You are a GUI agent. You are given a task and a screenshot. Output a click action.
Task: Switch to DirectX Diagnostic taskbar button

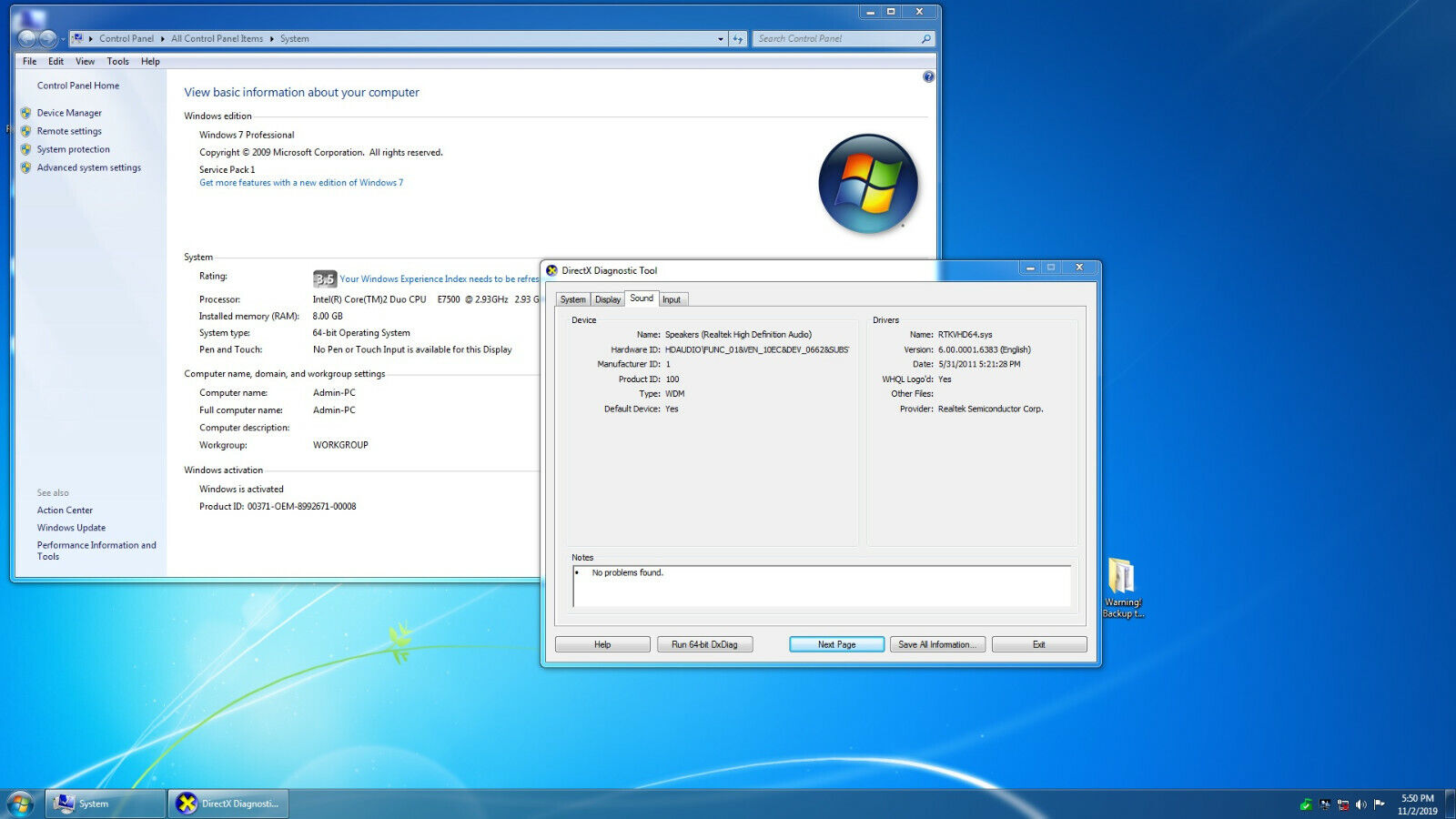(228, 804)
